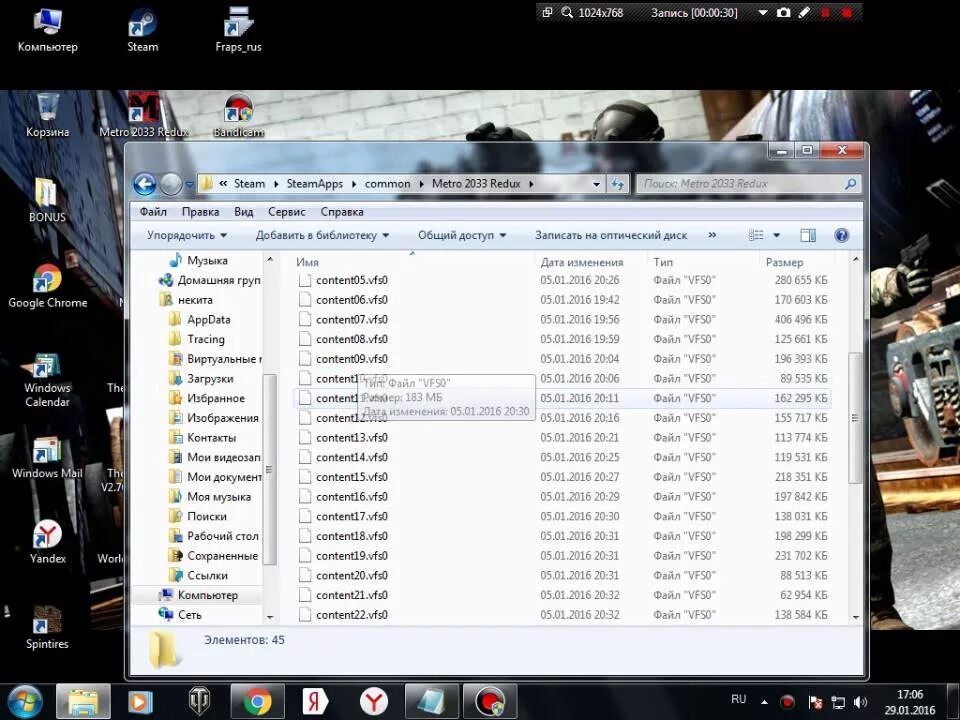Viewport: 960px width, 720px height.
Task: Select Компьютер in the navigation pane
Action: click(208, 595)
